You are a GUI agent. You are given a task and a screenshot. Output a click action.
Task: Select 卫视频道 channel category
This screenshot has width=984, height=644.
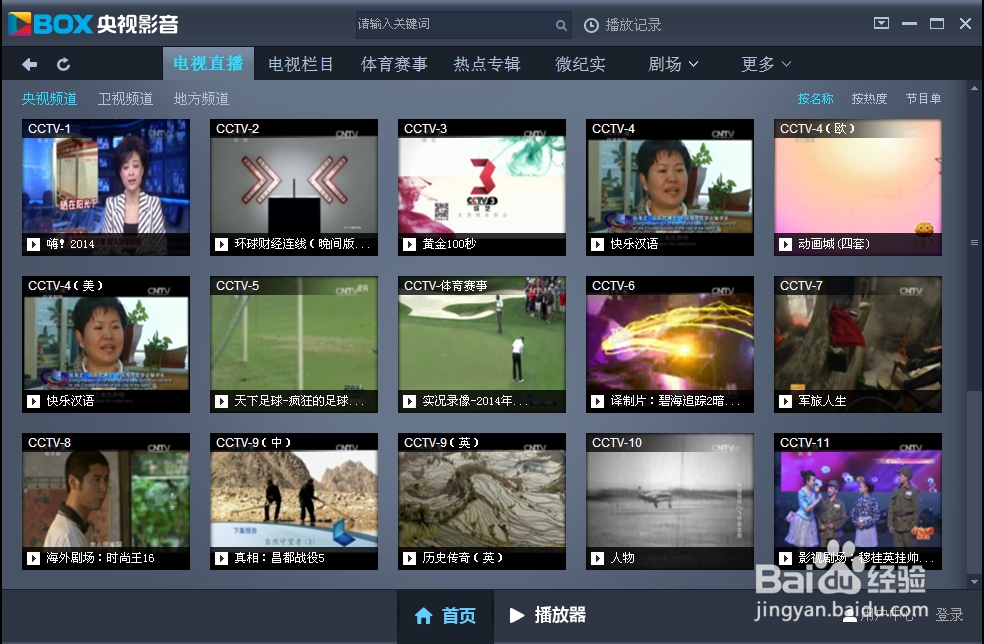(x=126, y=99)
